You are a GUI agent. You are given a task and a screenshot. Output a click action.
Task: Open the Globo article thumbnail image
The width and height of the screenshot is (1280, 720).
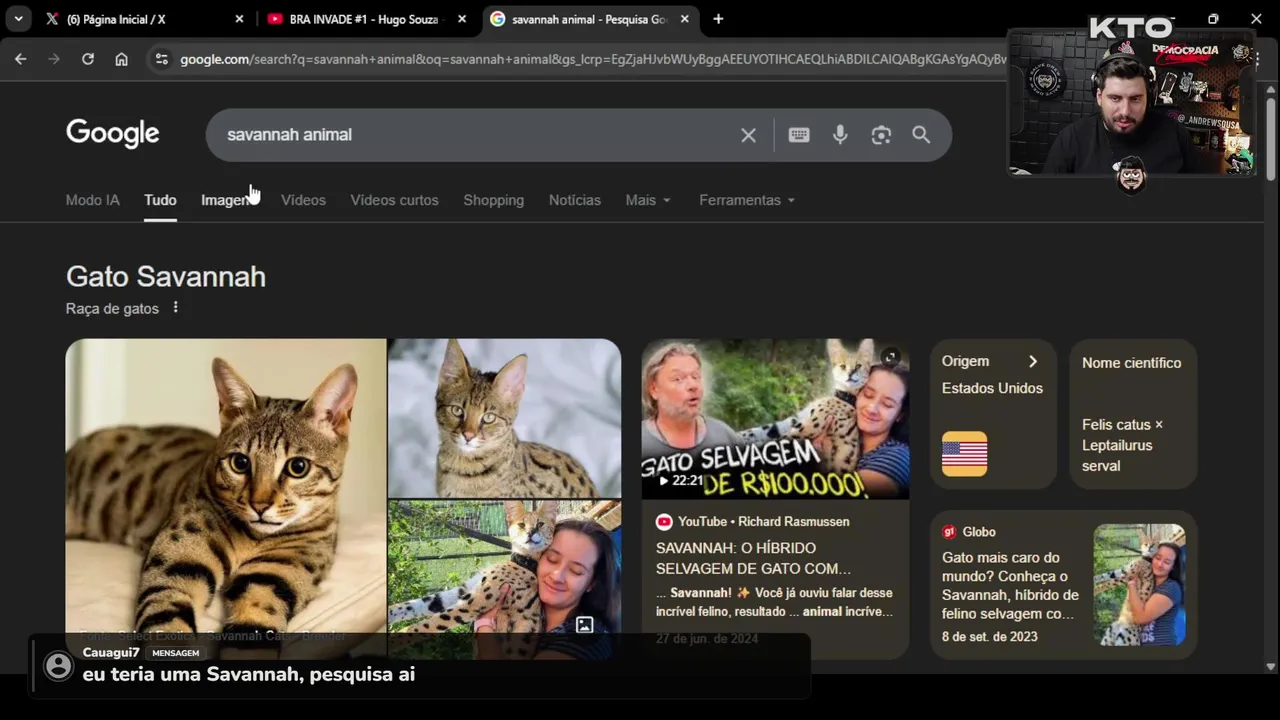(x=1139, y=585)
